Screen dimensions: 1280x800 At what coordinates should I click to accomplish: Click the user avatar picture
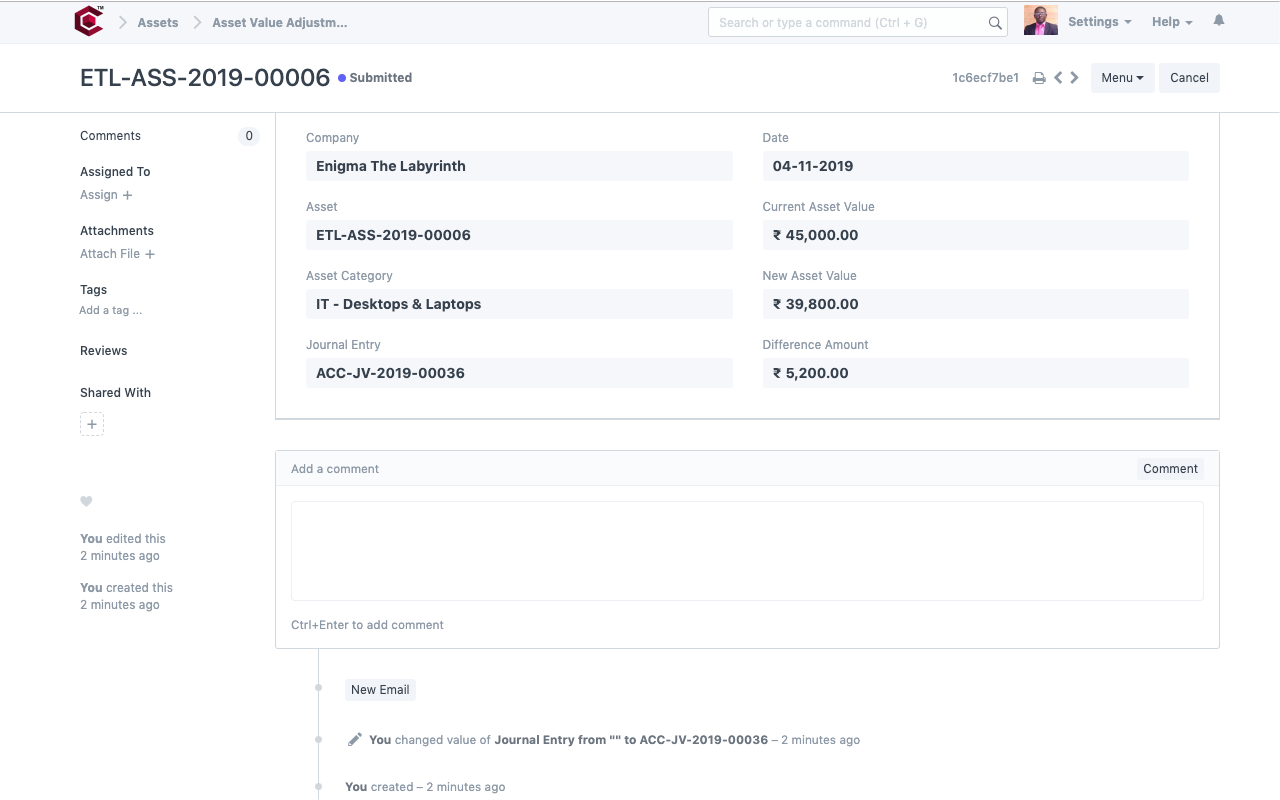[x=1040, y=21]
